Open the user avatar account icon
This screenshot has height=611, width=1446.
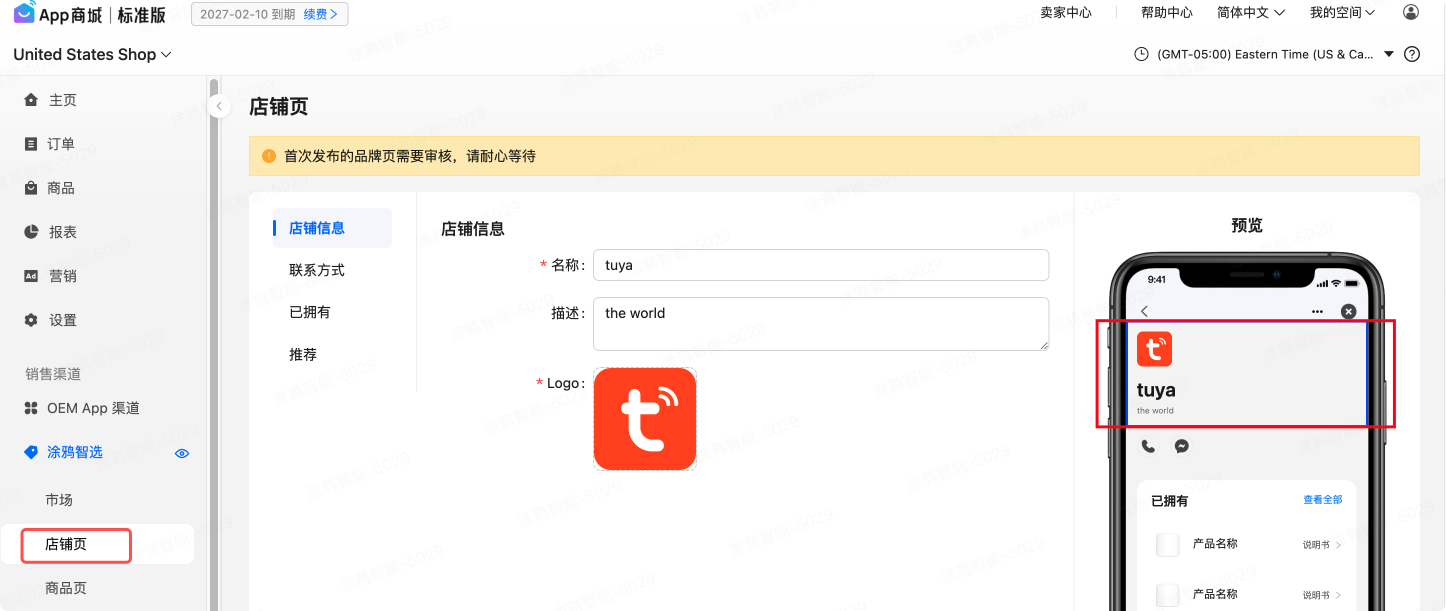(1411, 13)
